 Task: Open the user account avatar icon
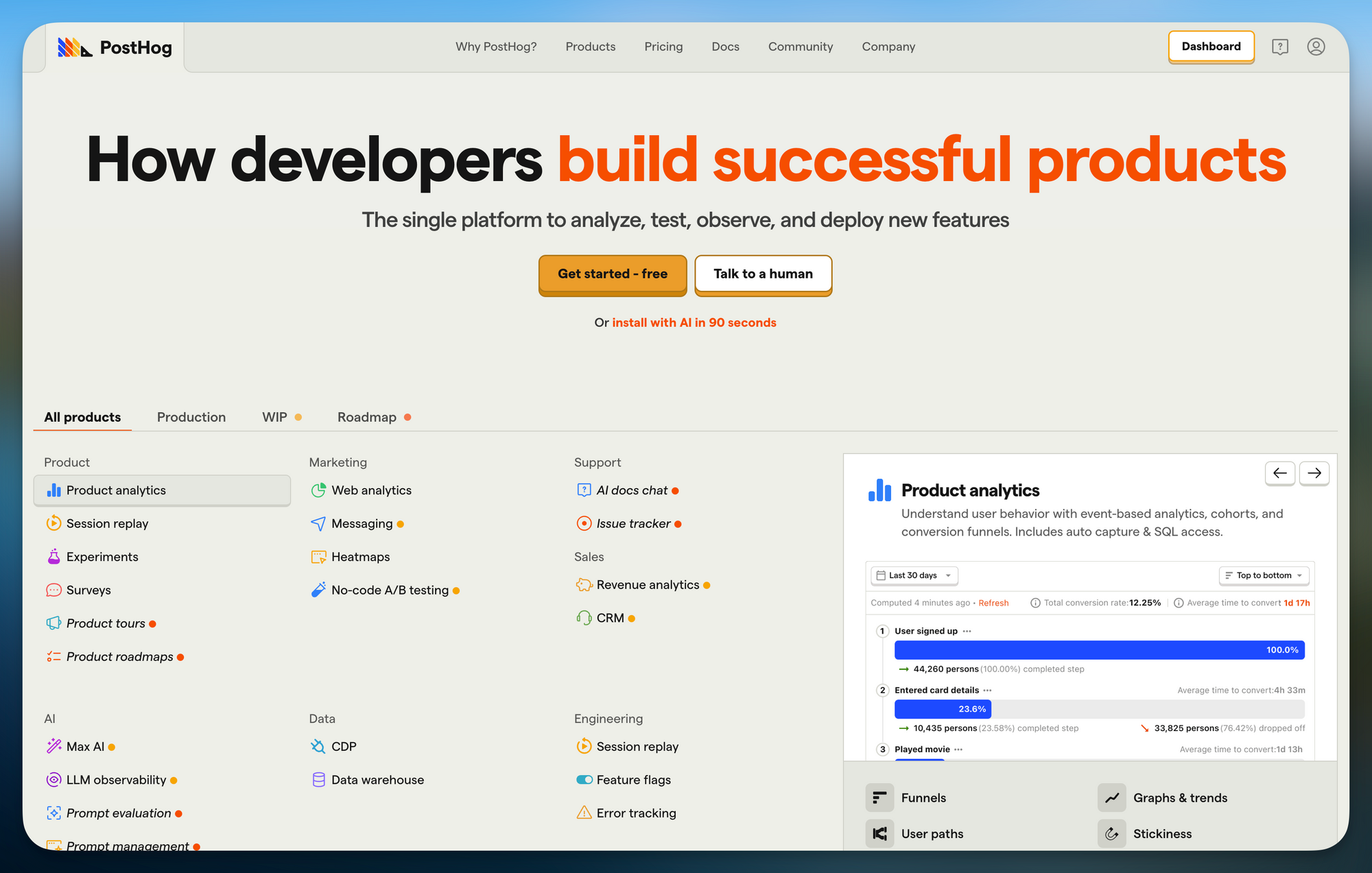1316,47
